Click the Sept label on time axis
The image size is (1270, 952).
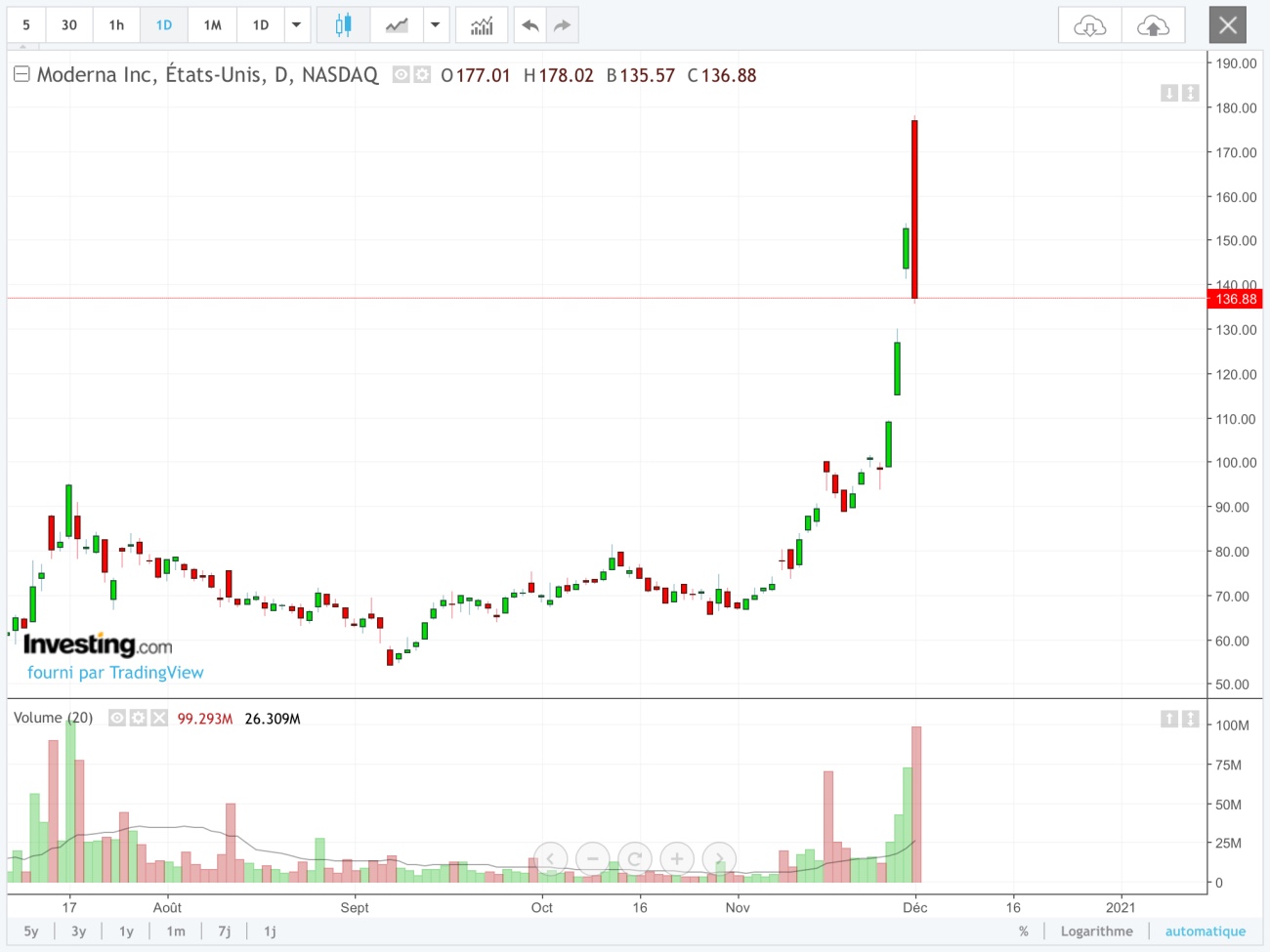[355, 907]
